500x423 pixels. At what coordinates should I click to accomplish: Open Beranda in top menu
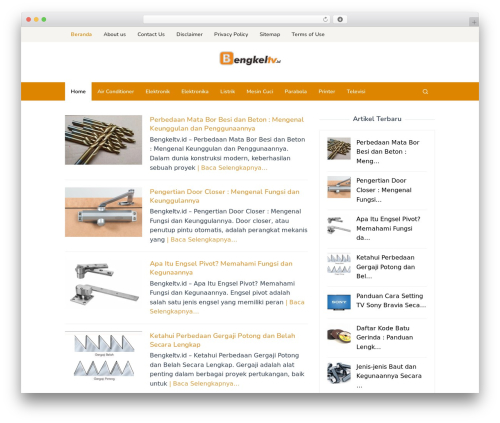(x=81, y=34)
